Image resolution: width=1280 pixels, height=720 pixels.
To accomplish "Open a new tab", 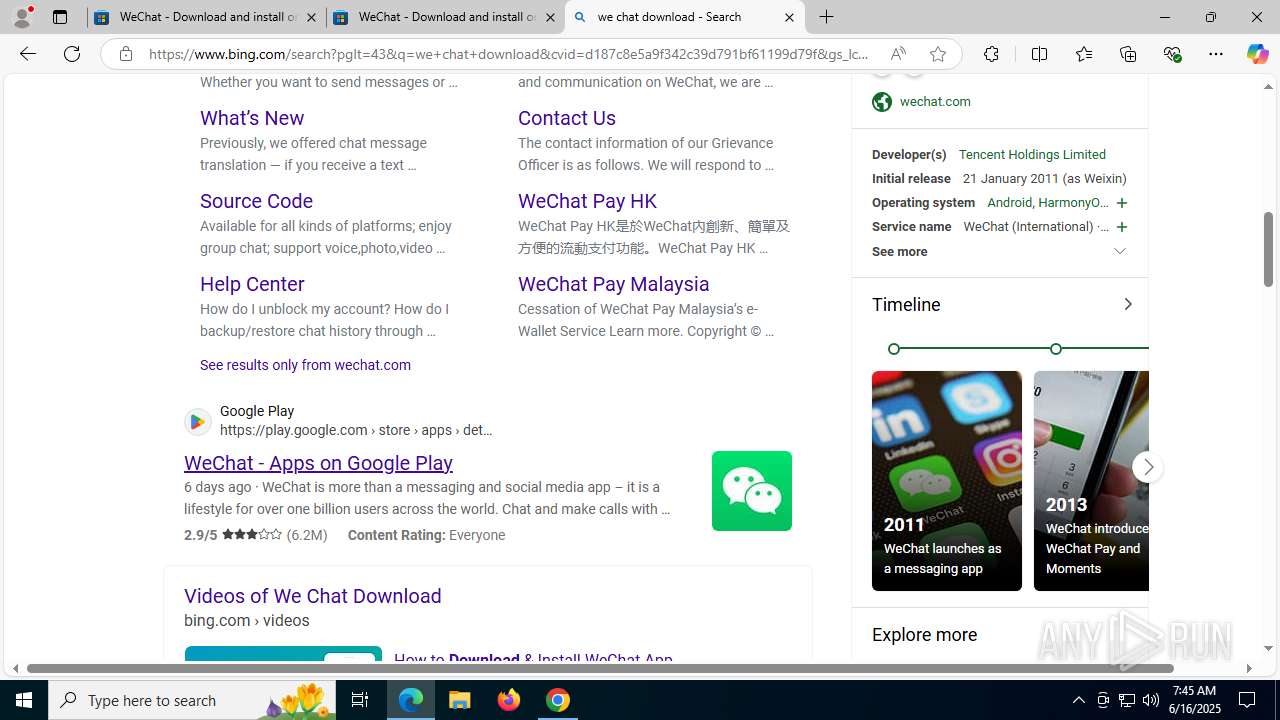I will coord(826,17).
